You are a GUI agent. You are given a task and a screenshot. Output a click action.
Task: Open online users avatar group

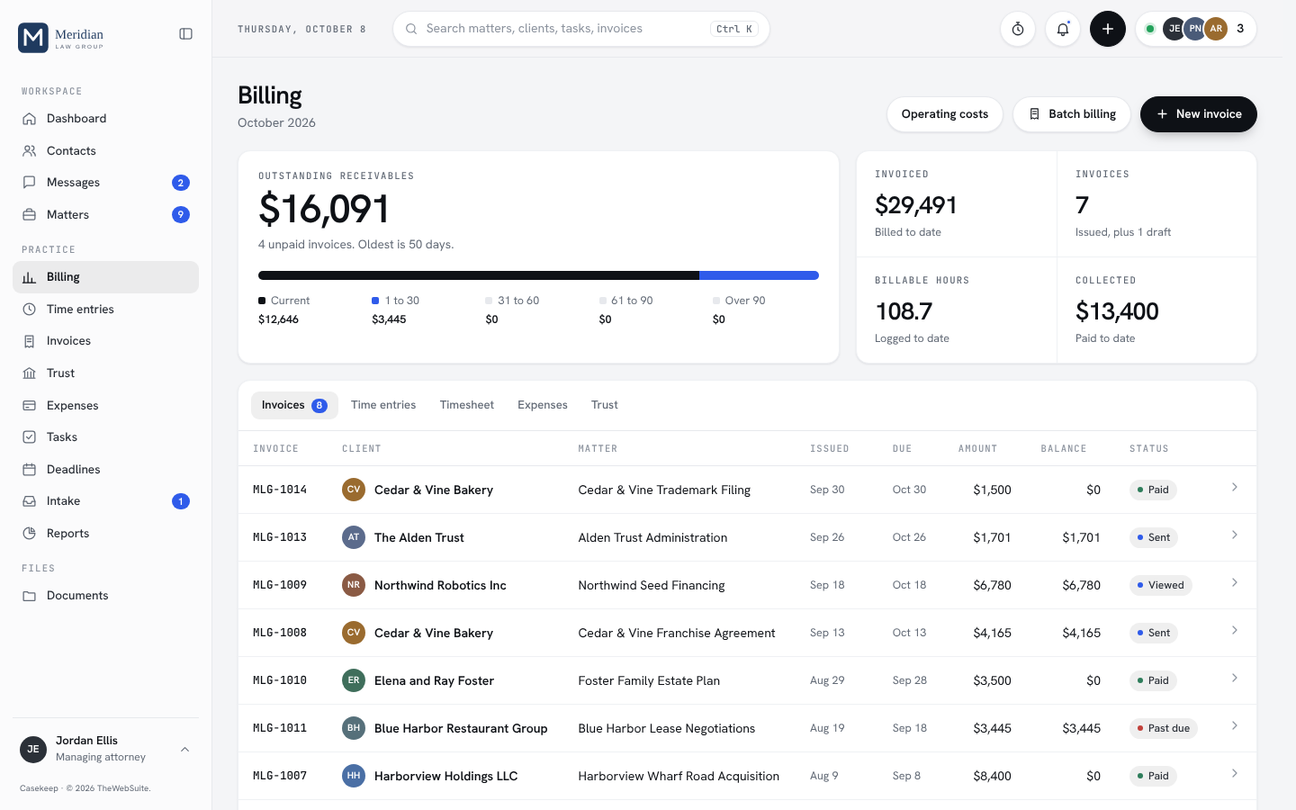pos(1196,29)
